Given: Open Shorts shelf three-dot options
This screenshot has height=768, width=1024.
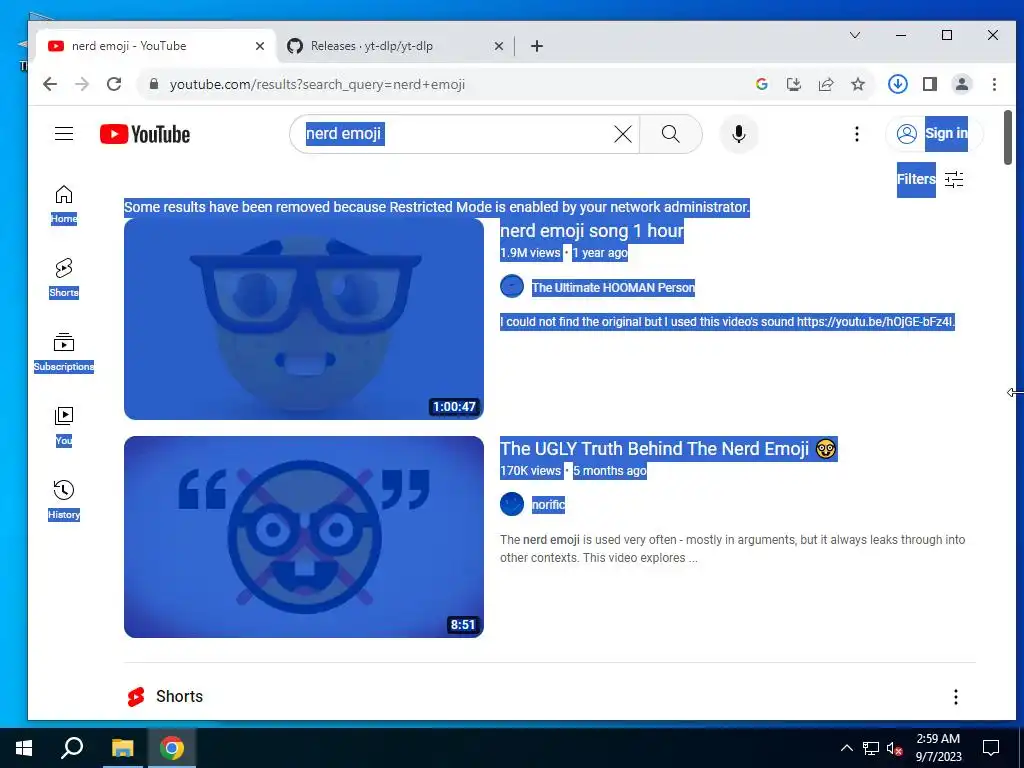Looking at the screenshot, I should [955, 697].
